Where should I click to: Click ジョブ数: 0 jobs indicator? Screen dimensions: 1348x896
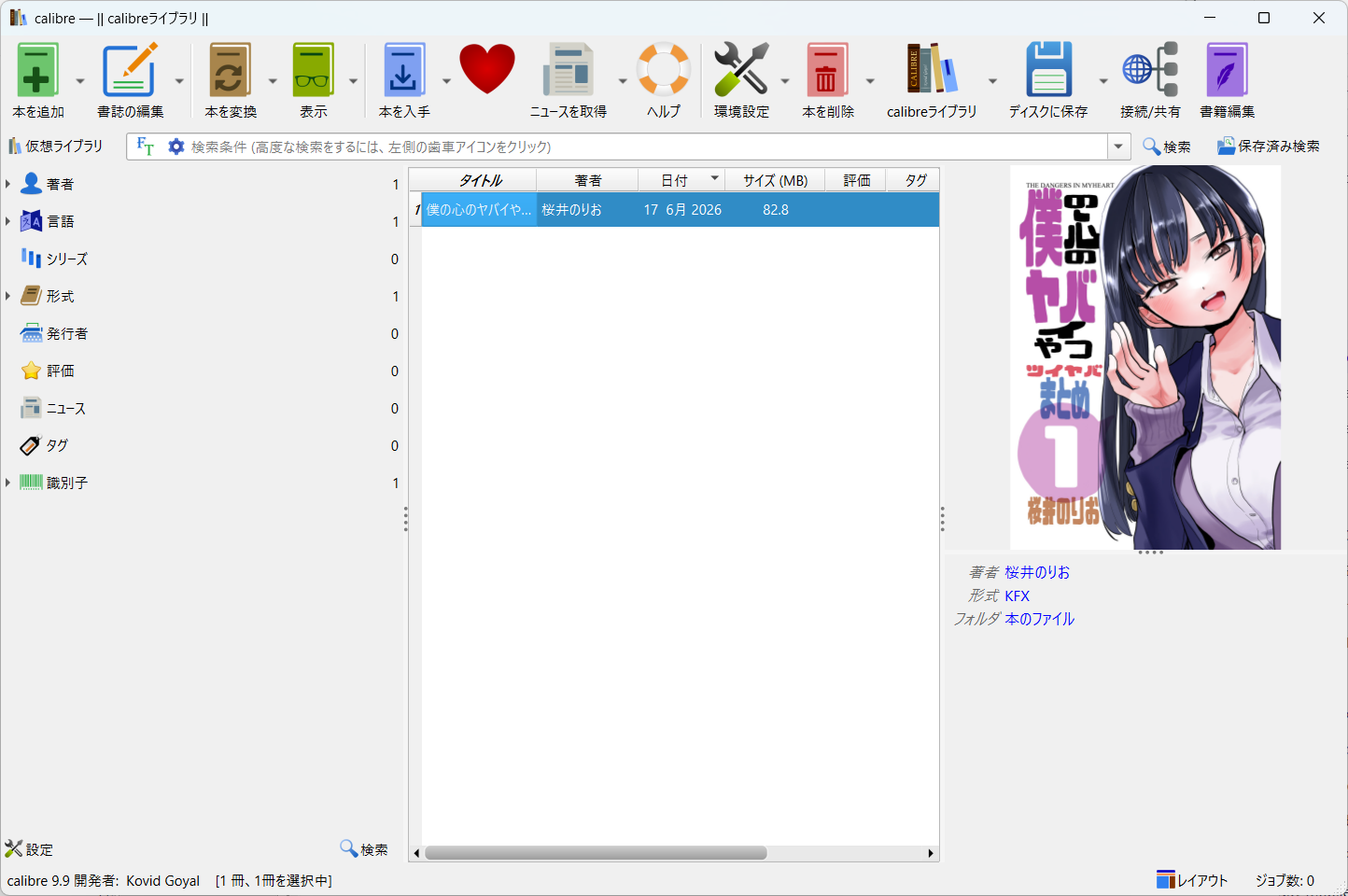point(1285,880)
